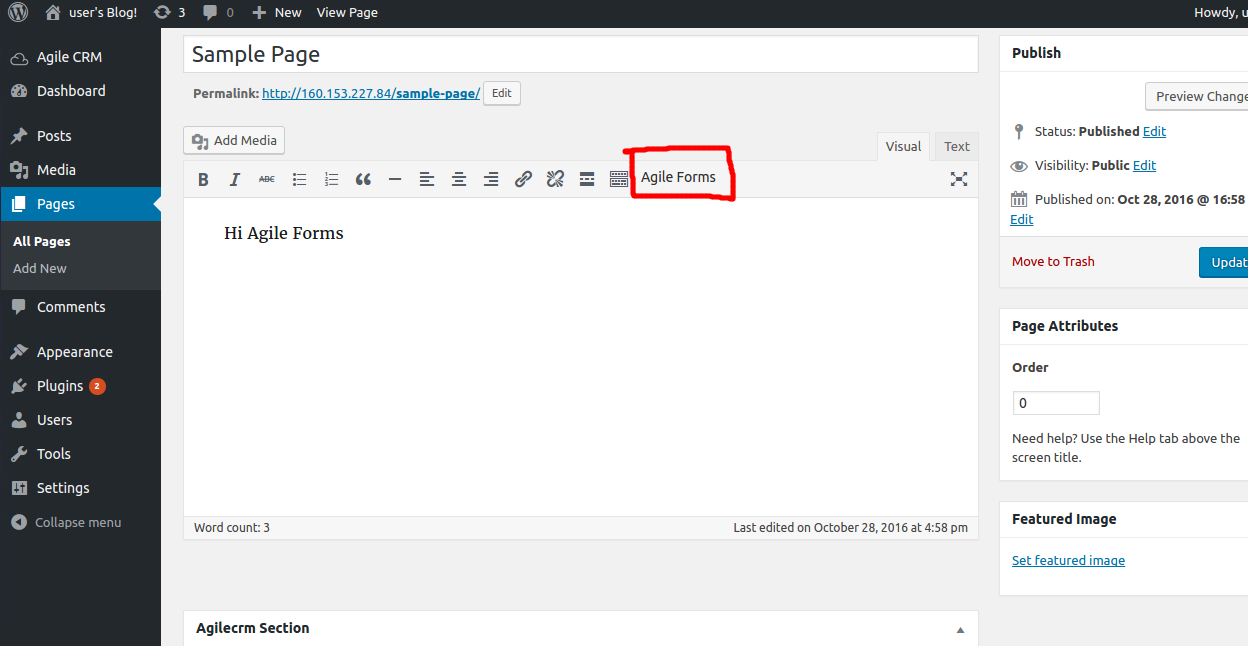The width and height of the screenshot is (1248, 646).
Task: Click the insert link icon
Action: (x=523, y=179)
